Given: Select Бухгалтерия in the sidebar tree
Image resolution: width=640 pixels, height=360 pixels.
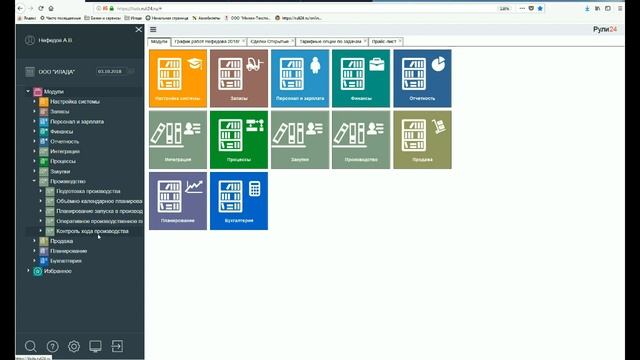Looking at the screenshot, I should point(66,261).
